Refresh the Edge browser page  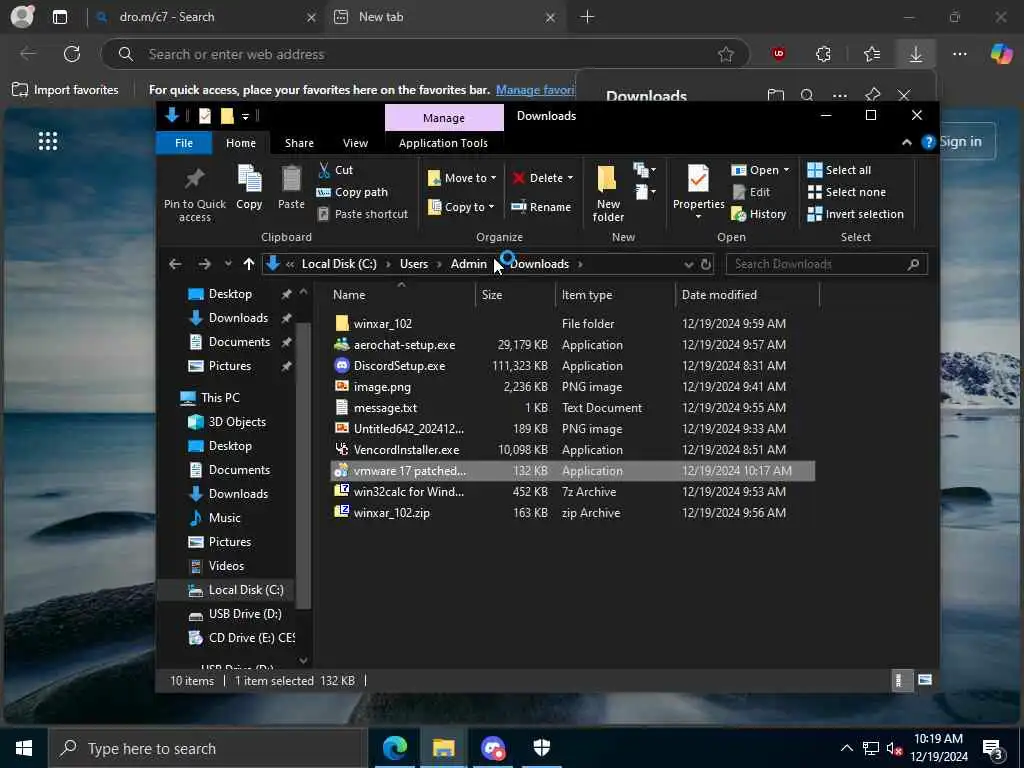tap(72, 54)
